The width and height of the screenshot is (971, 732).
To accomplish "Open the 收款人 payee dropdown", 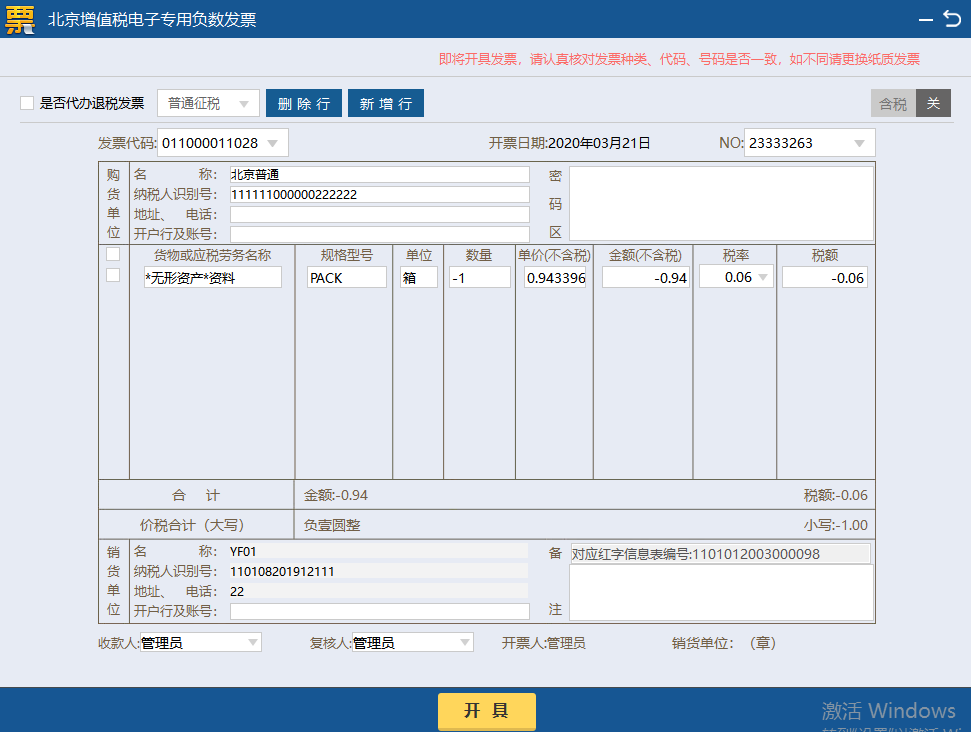I will 252,642.
